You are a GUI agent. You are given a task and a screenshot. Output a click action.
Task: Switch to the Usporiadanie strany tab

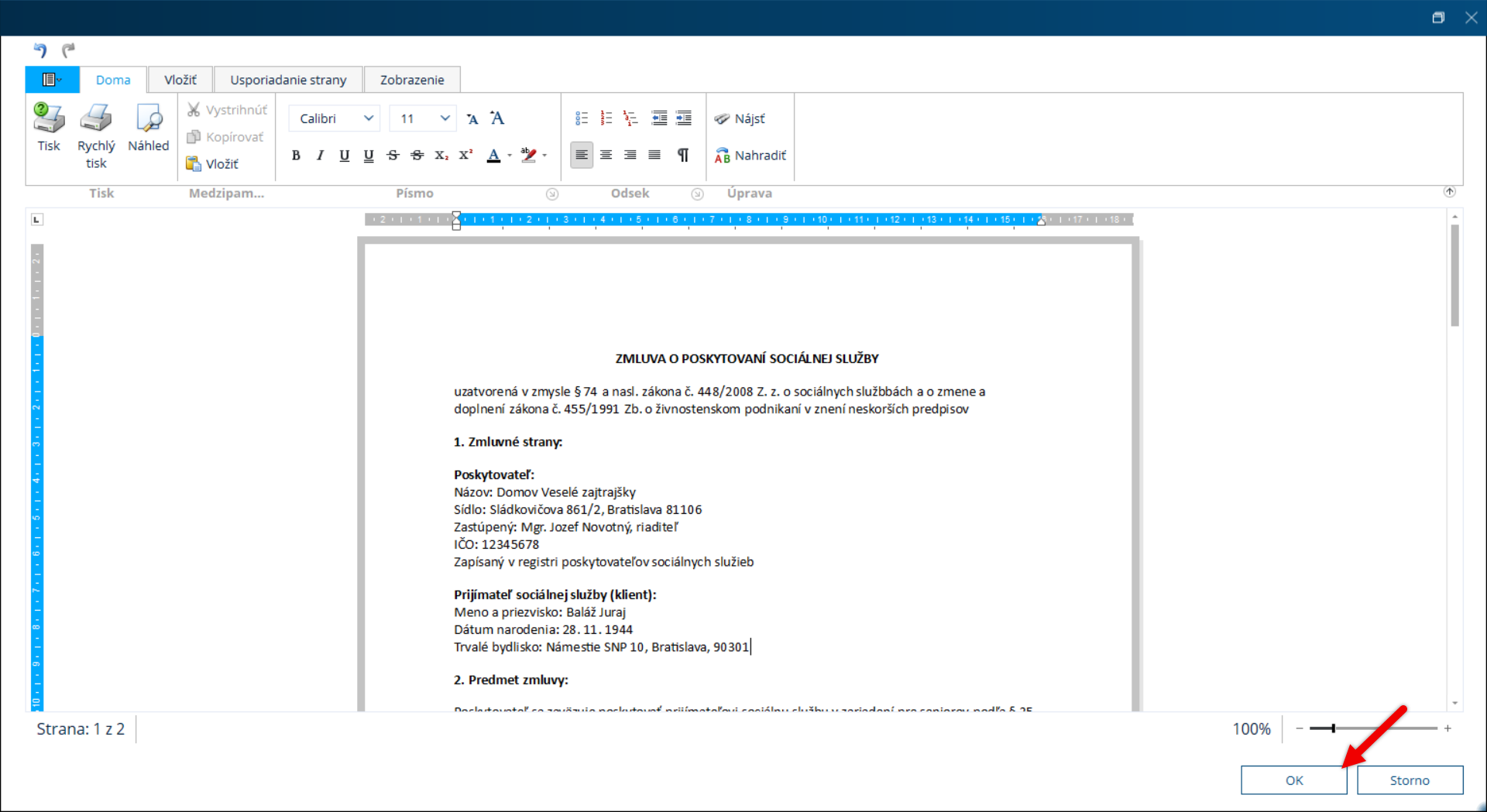click(x=288, y=80)
